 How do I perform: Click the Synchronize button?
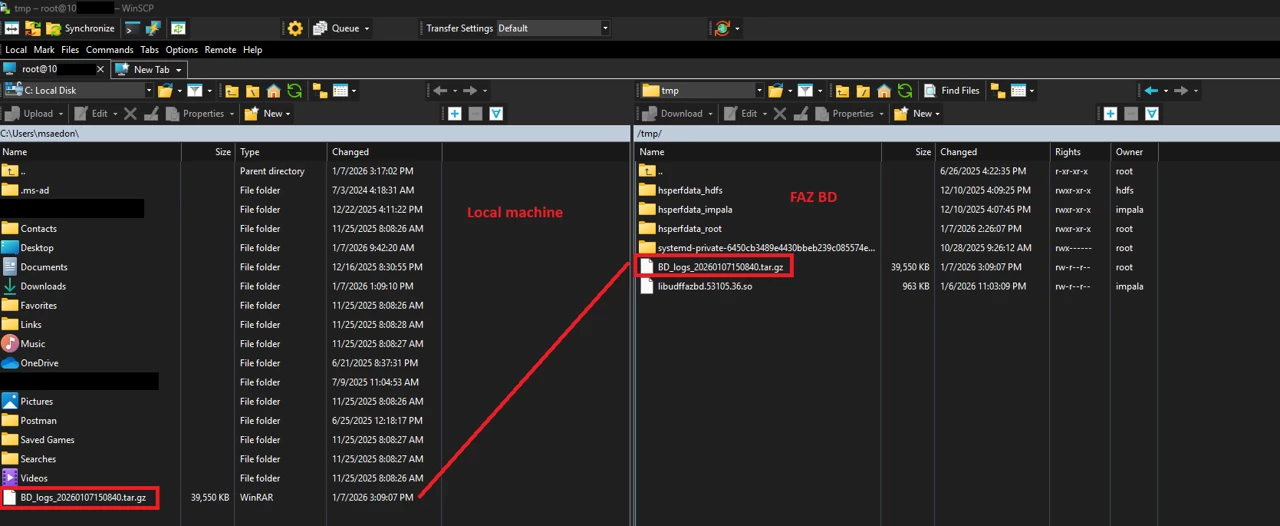point(80,28)
